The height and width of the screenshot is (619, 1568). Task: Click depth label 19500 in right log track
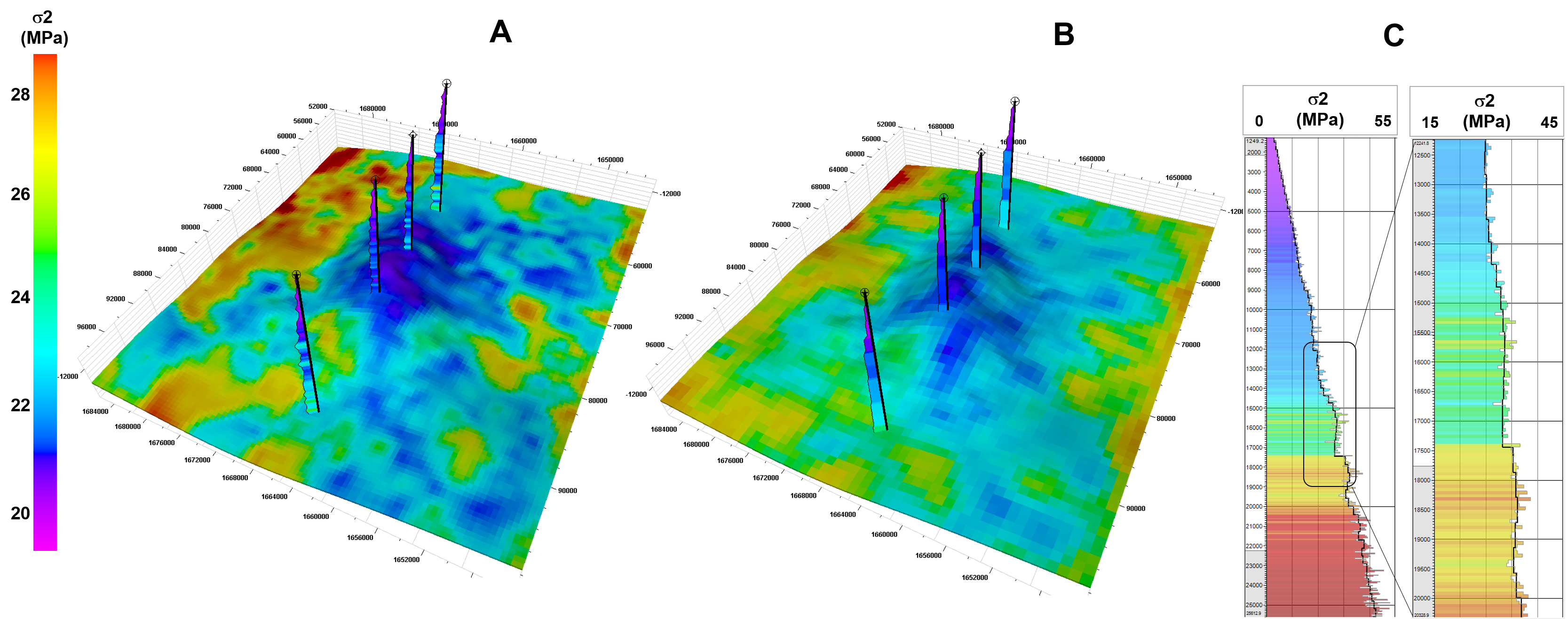(x=1422, y=569)
